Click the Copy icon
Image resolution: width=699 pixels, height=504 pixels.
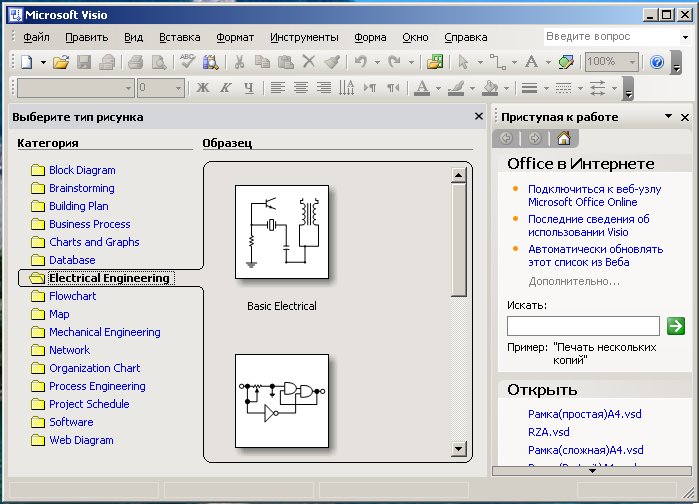click(x=262, y=62)
